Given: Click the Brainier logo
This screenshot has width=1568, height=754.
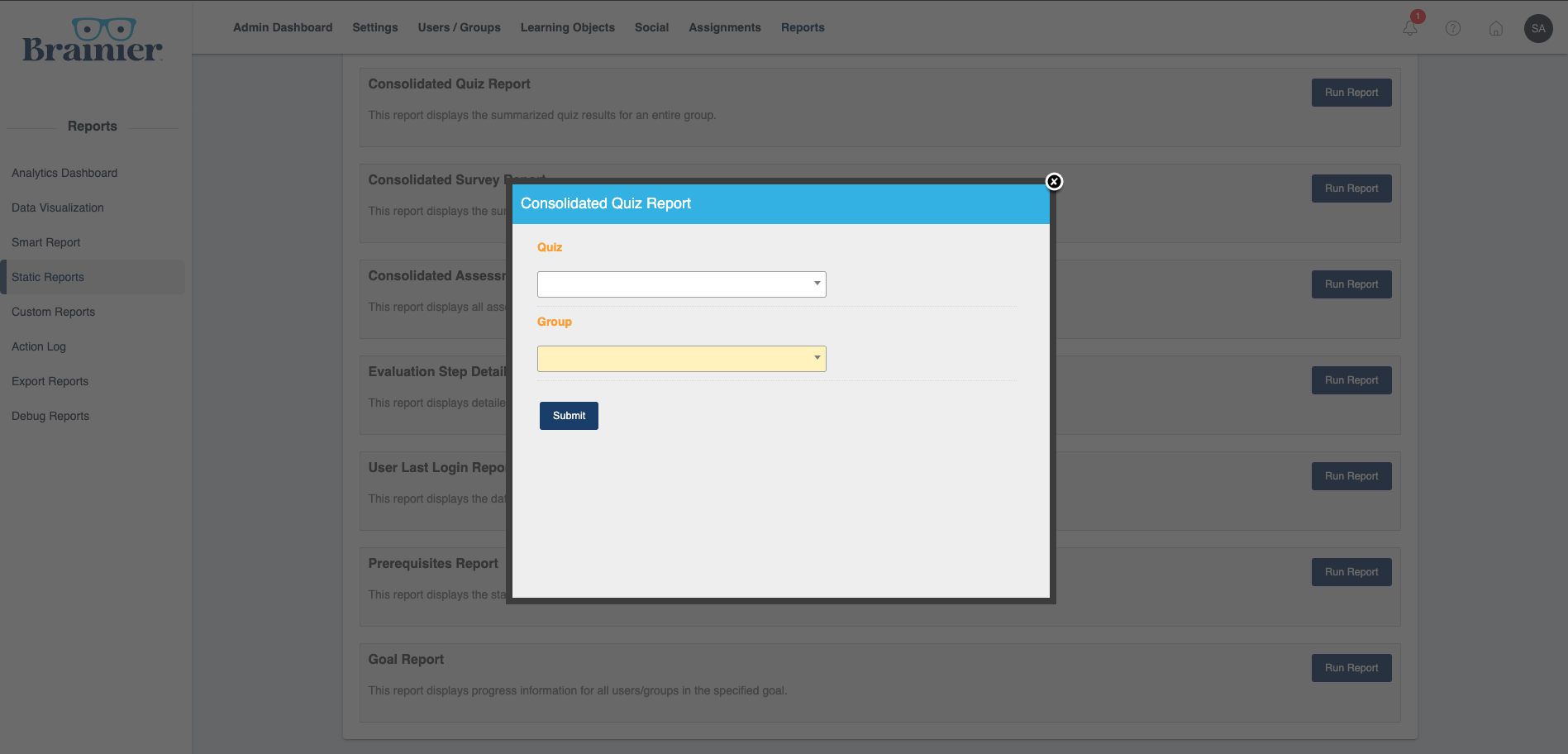Looking at the screenshot, I should (x=93, y=41).
